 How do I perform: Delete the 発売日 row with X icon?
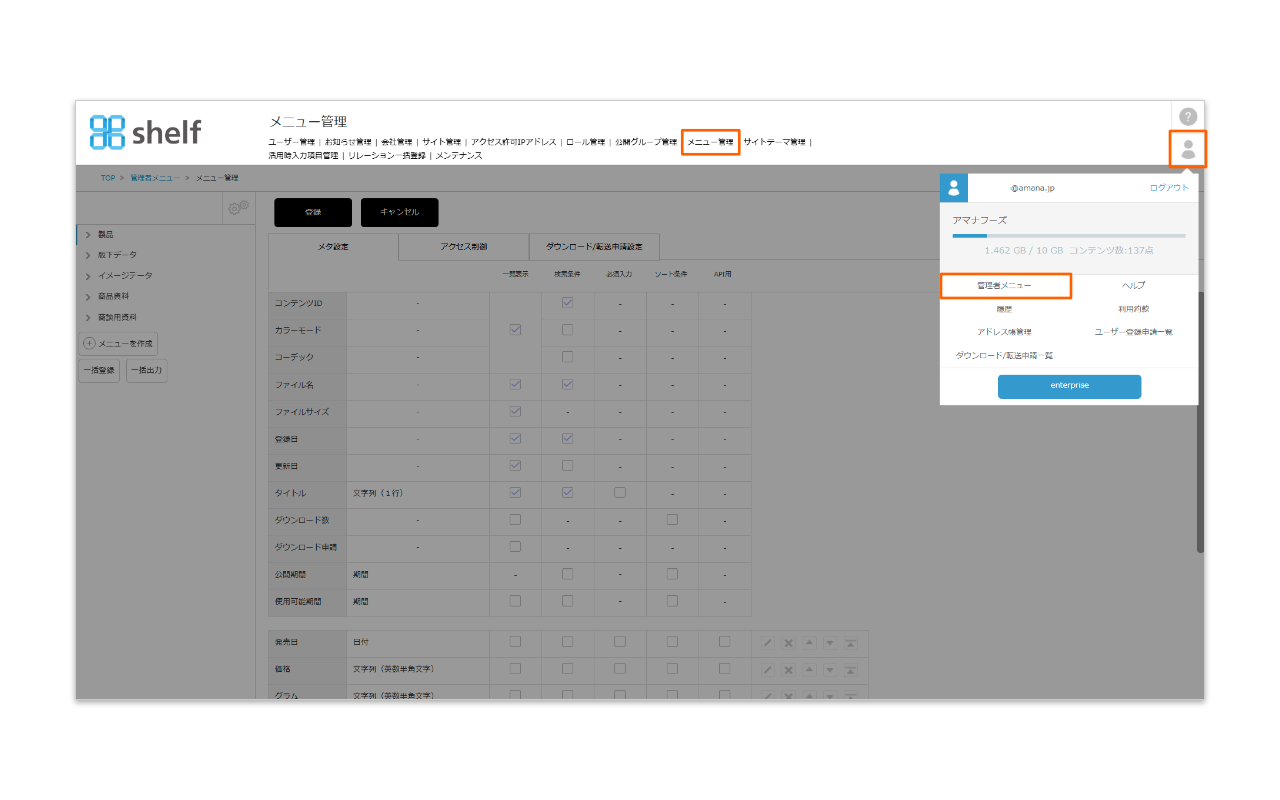click(788, 642)
